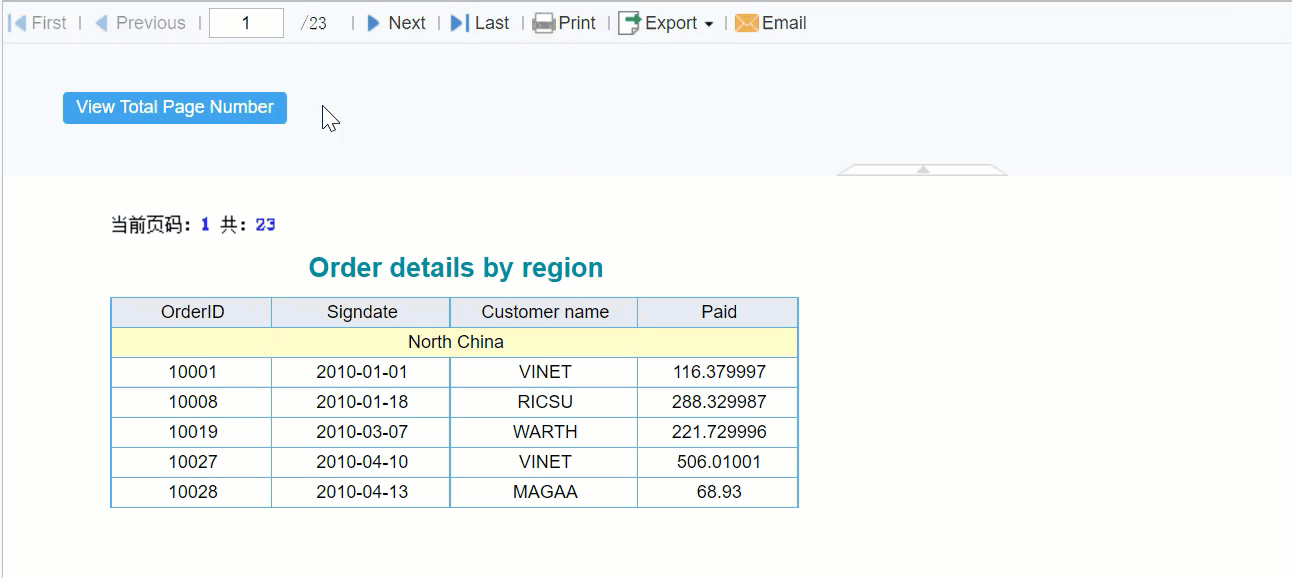
Task: Click the View Total Page Number button
Action: [x=174, y=107]
